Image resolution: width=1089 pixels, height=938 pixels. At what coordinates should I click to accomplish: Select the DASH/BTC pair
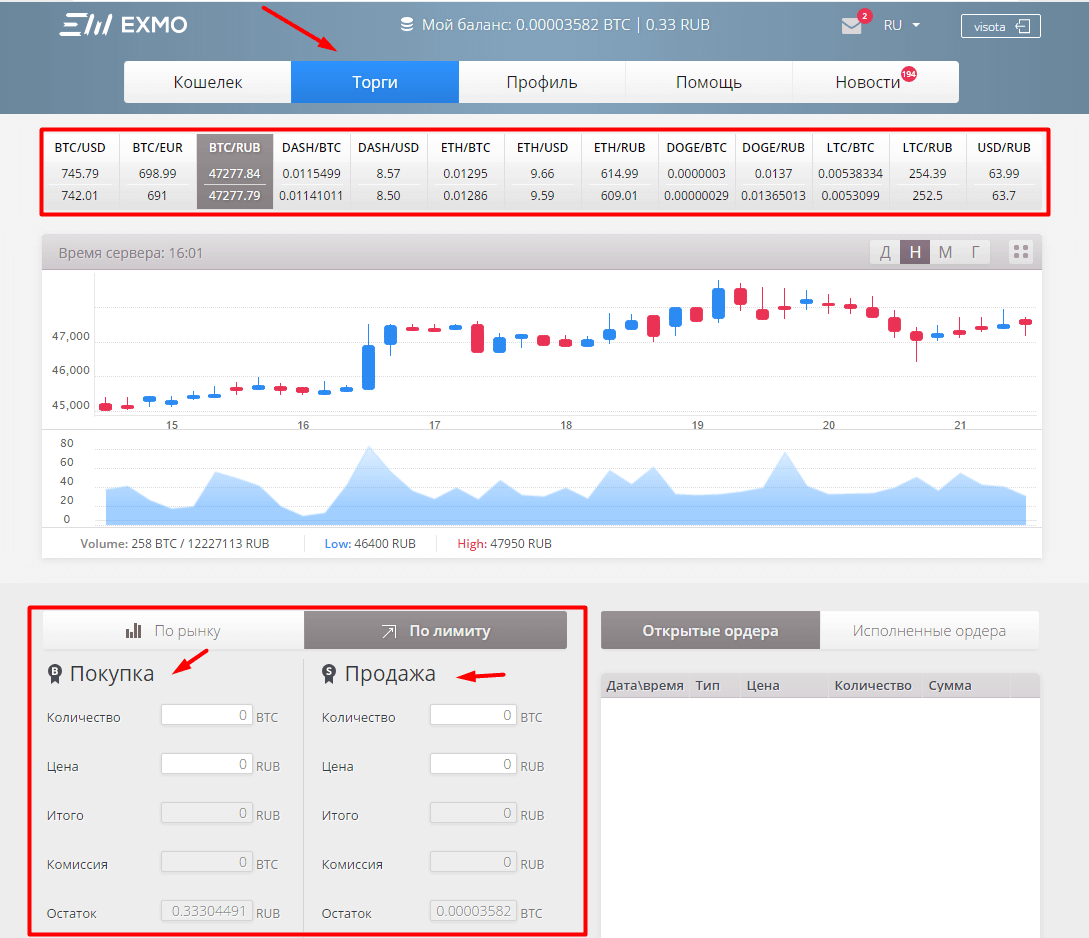(x=311, y=171)
